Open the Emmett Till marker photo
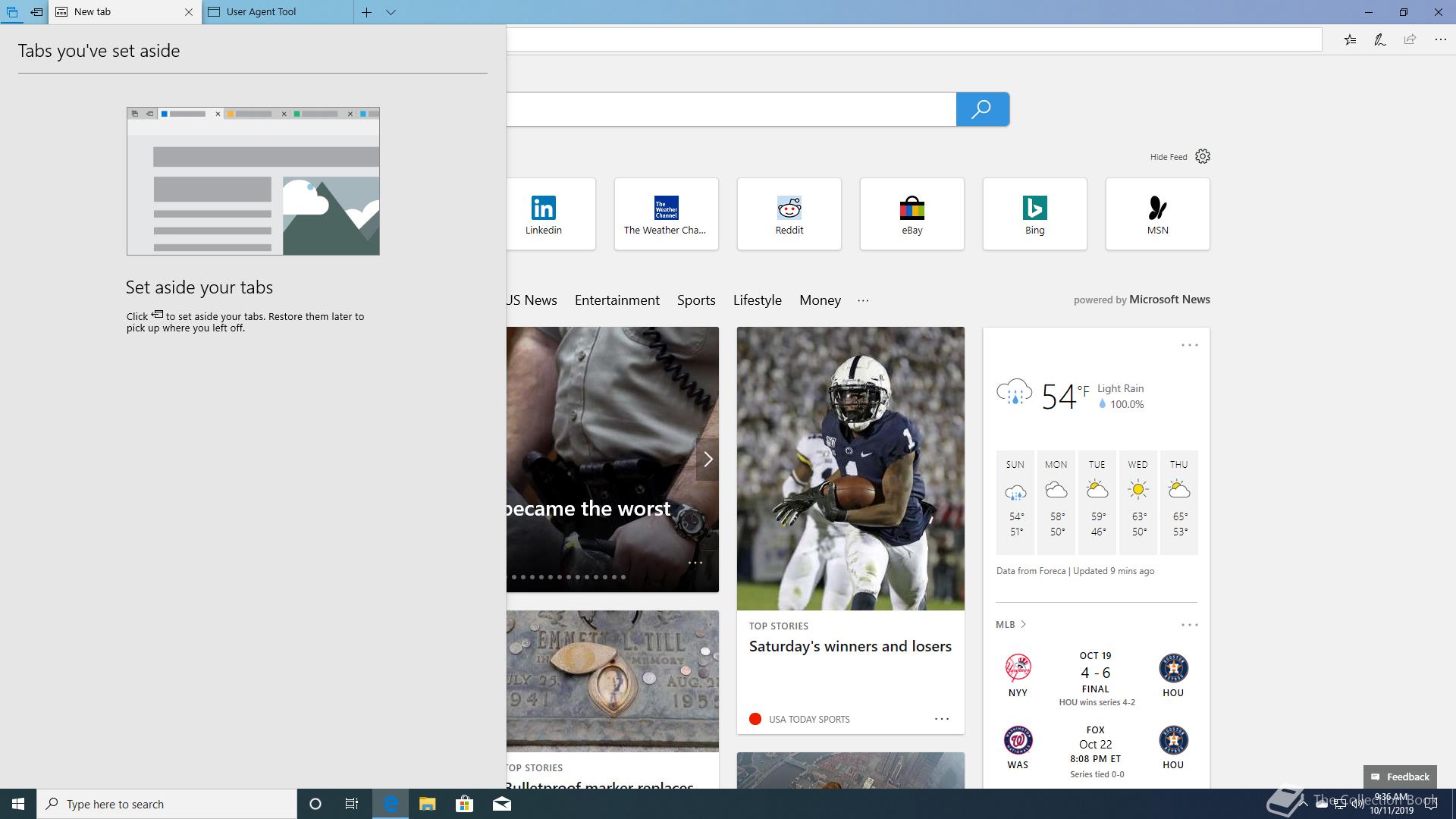The width and height of the screenshot is (1456, 819). [x=613, y=681]
